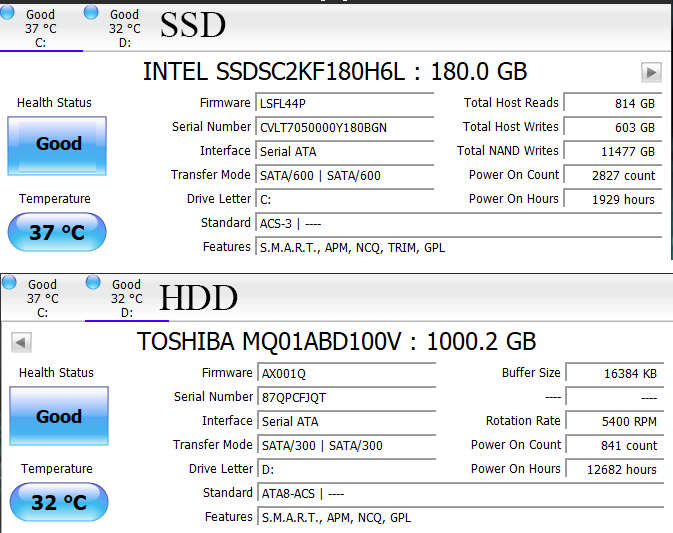Click the blue status orb for D: in SSD panel
673x533 pixels.
click(x=91, y=12)
